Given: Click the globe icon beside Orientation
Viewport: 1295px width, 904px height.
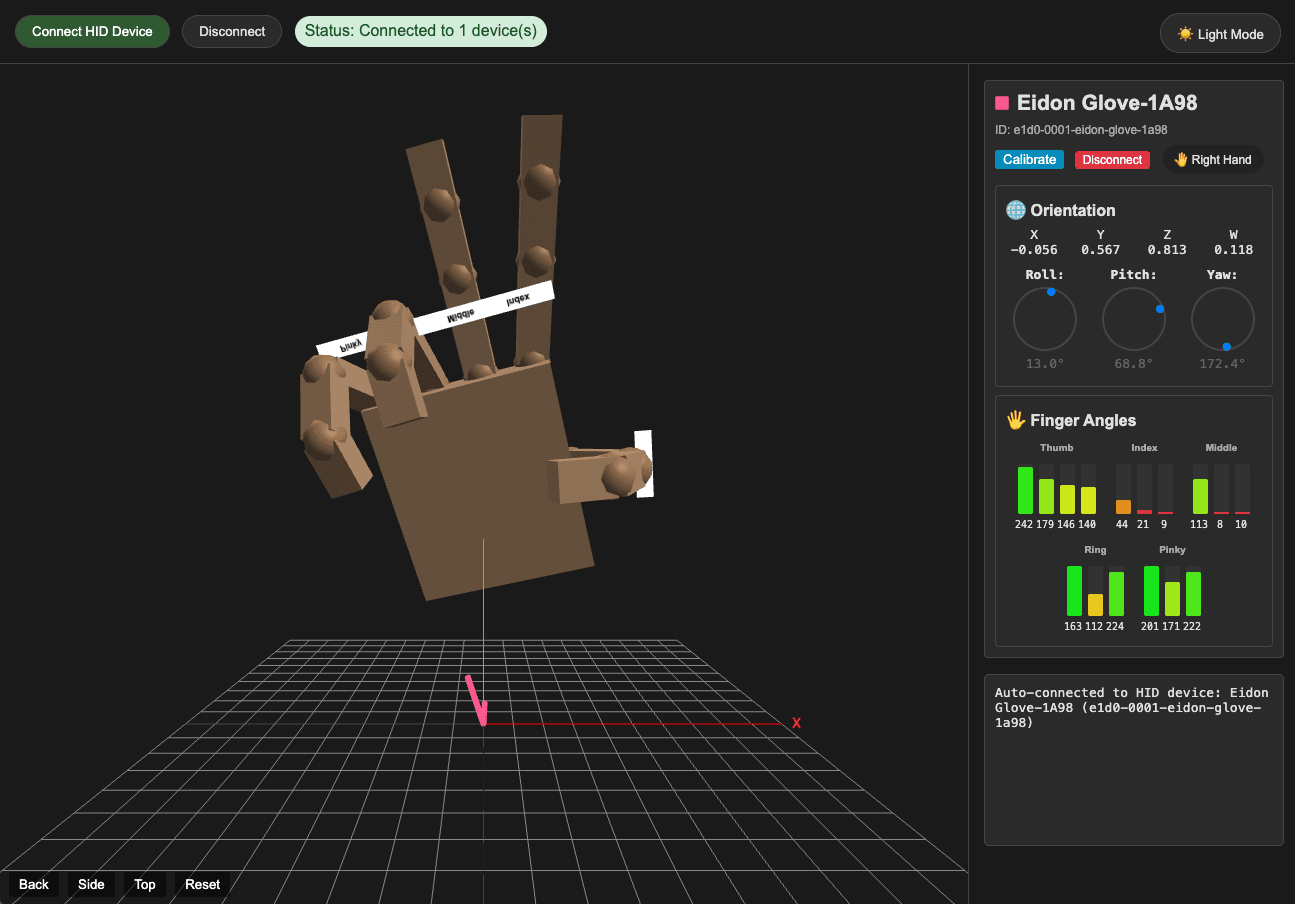Looking at the screenshot, I should point(1015,210).
